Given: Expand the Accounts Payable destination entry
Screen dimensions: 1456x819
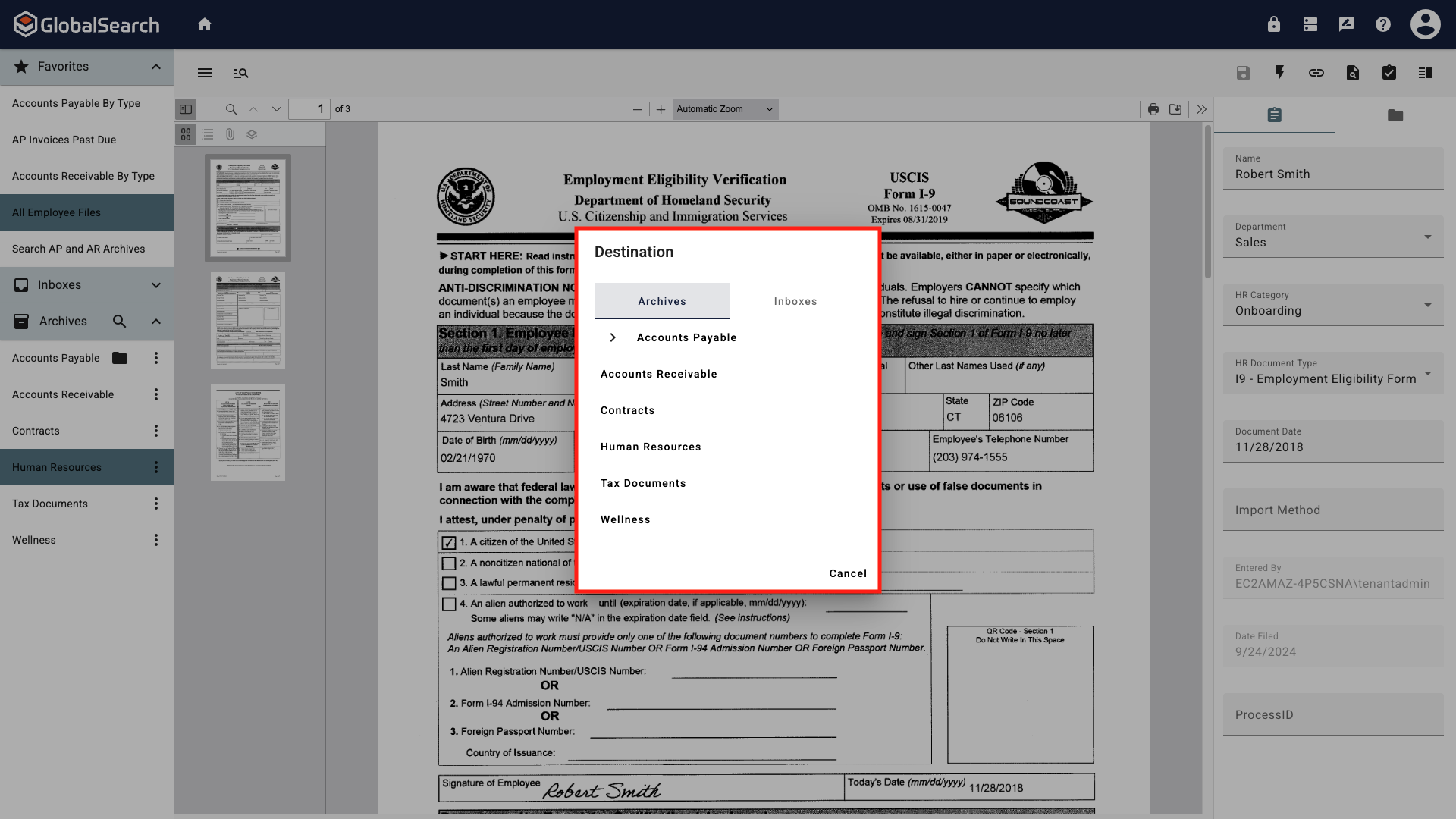Looking at the screenshot, I should pyautogui.click(x=613, y=337).
